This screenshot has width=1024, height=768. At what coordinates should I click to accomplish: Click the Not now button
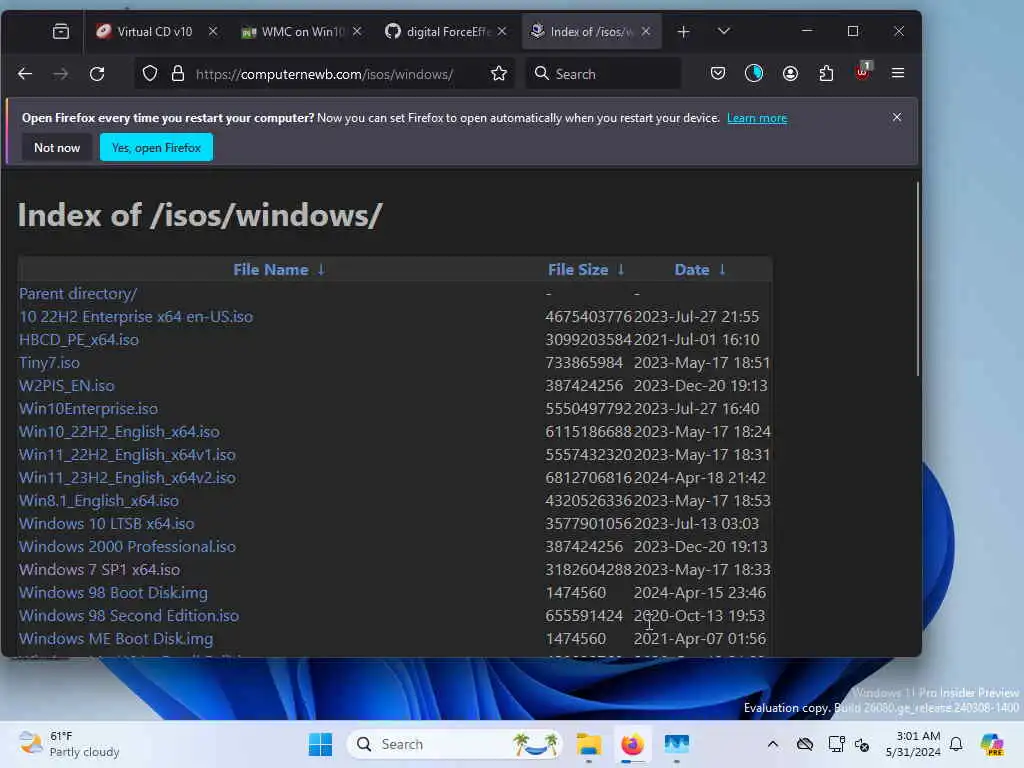tap(57, 148)
